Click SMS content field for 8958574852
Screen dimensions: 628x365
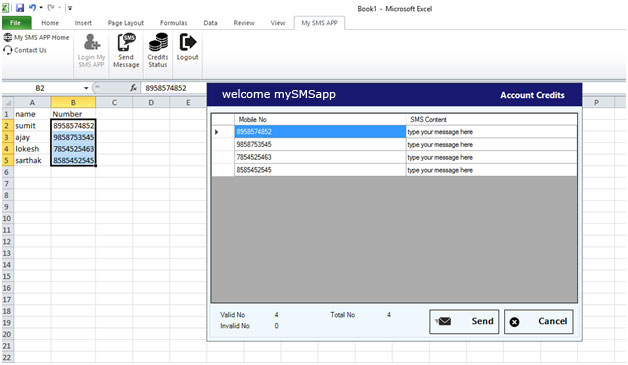pyautogui.click(x=491, y=132)
